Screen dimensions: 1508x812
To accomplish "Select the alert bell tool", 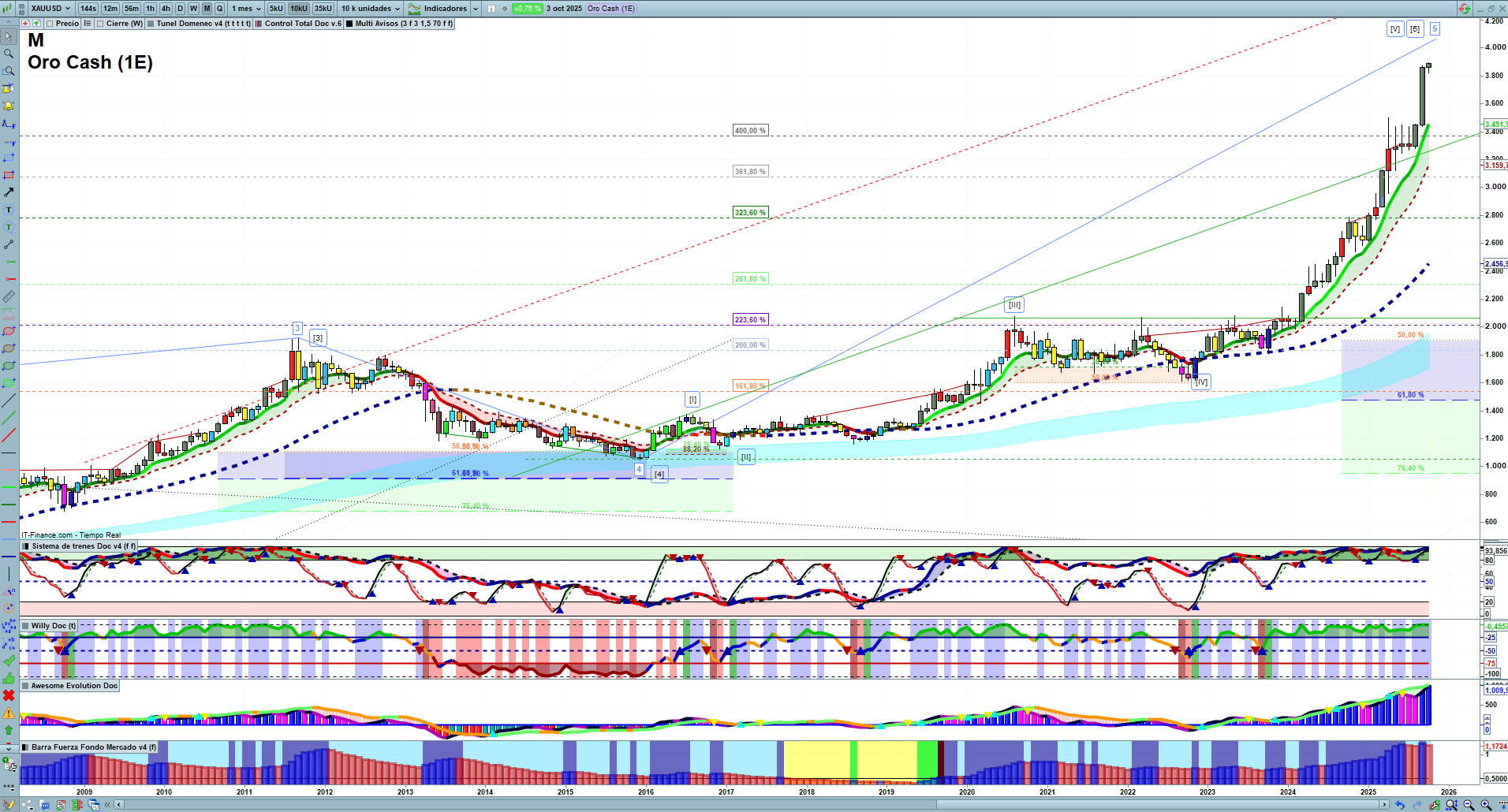I will coord(9,106).
